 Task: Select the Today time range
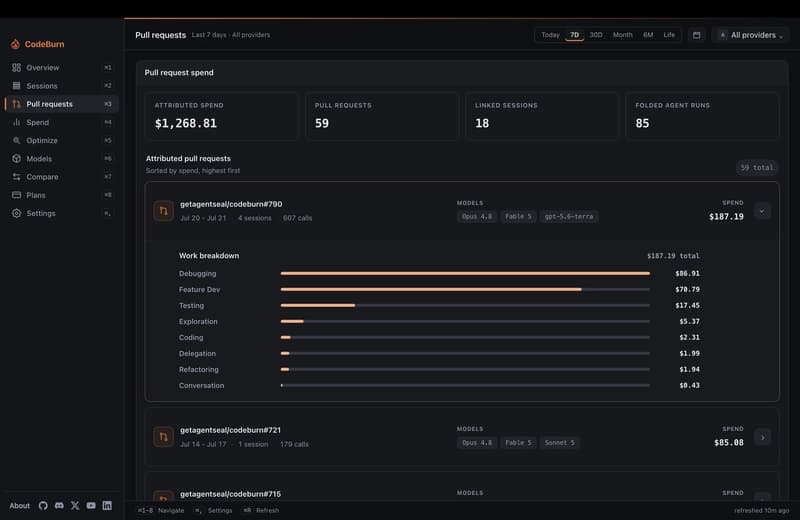coord(551,35)
